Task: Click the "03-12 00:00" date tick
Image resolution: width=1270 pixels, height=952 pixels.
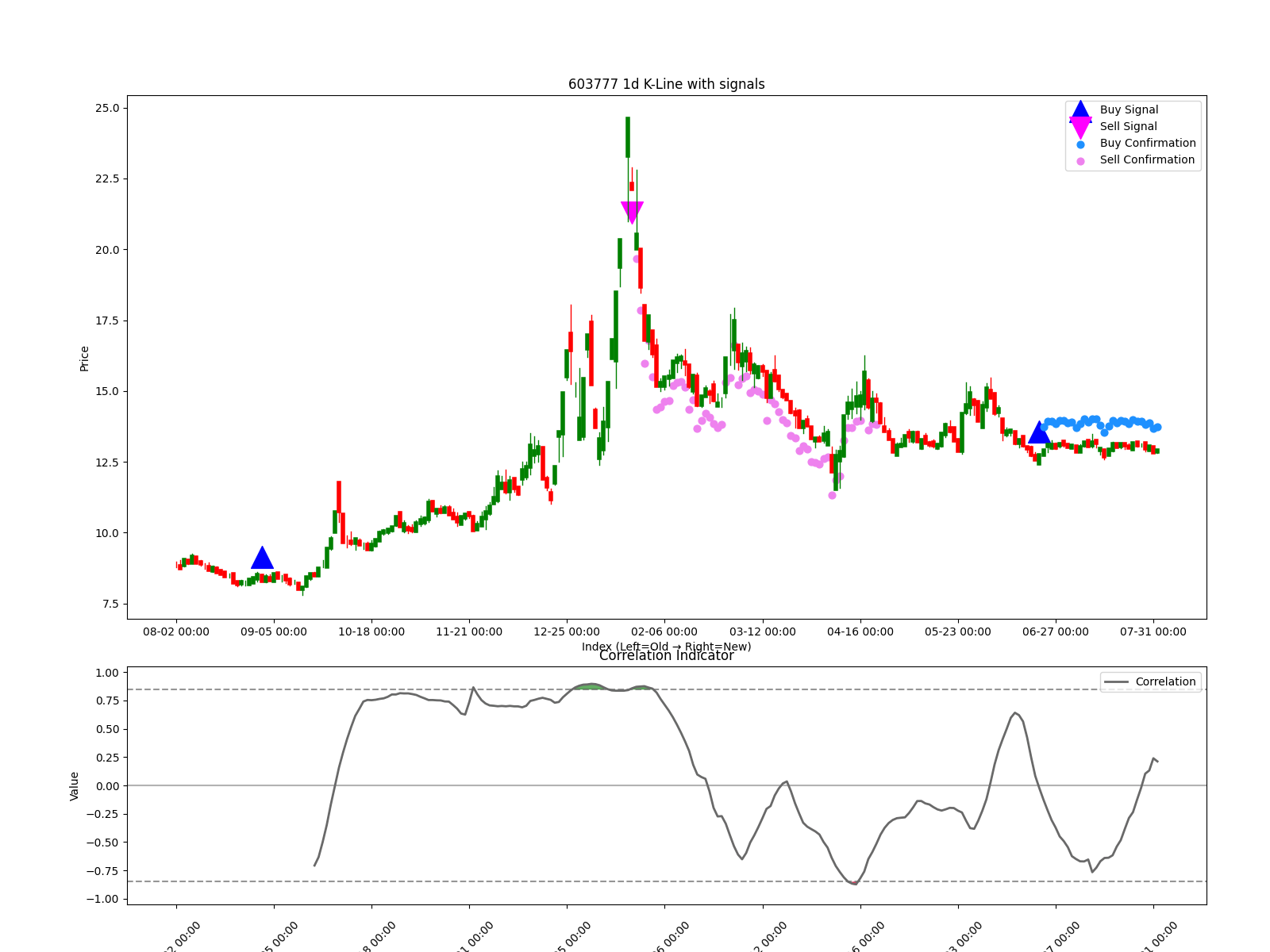Action: 763,632
